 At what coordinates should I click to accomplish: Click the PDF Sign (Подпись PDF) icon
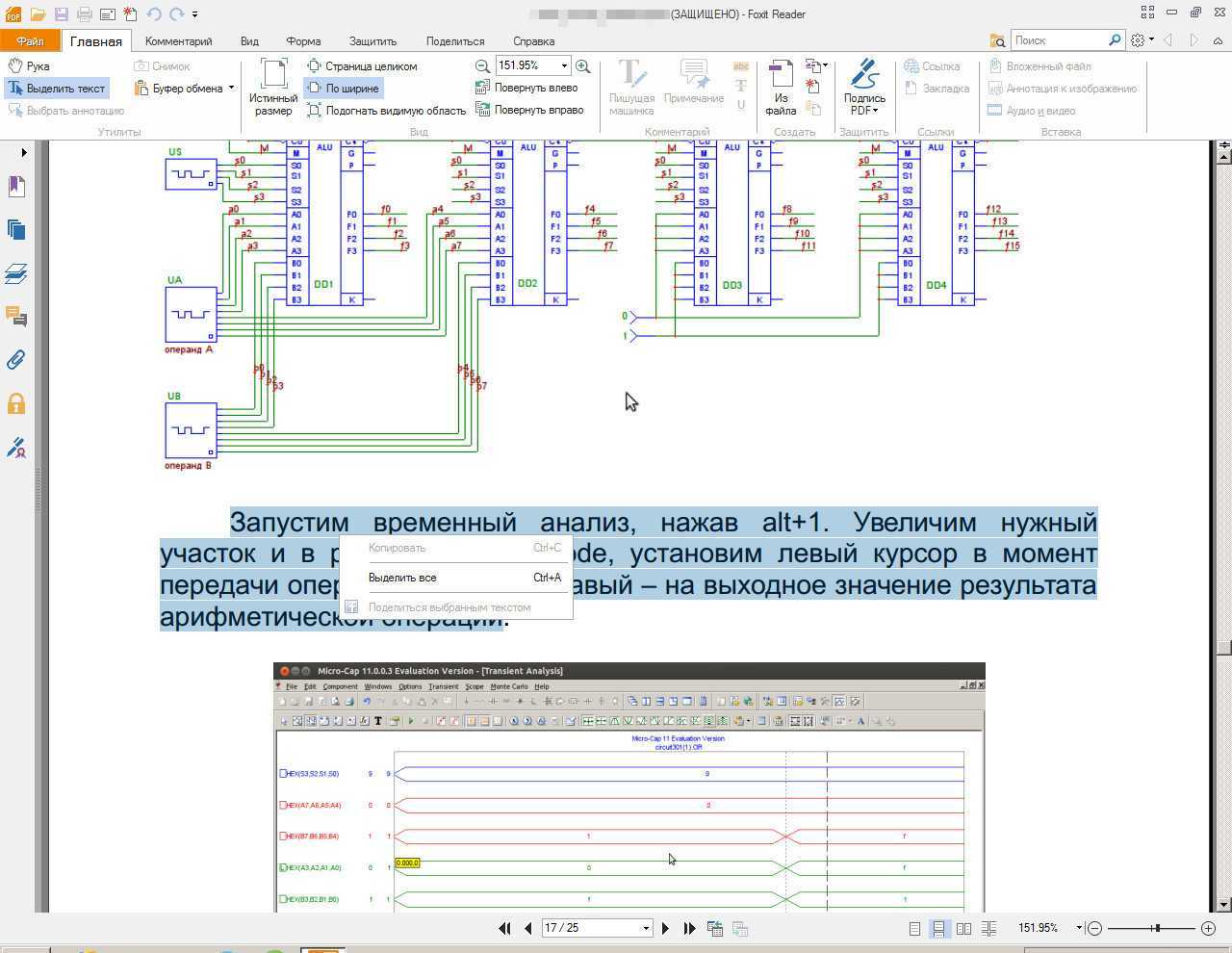point(863,87)
